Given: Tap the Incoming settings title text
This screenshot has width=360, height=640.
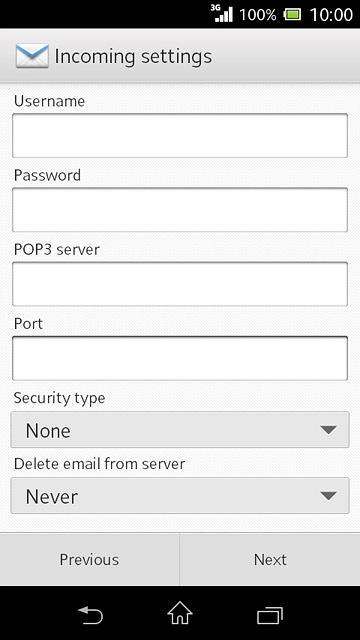Looking at the screenshot, I should pos(133,57).
